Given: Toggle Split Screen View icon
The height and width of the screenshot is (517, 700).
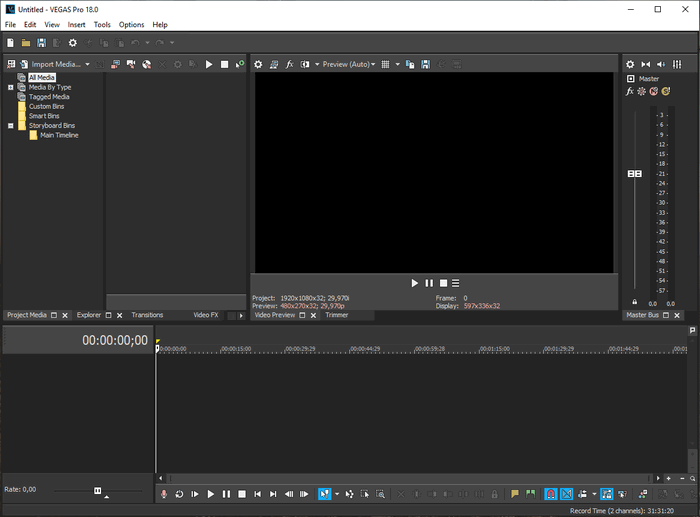Looking at the screenshot, I should [305, 64].
